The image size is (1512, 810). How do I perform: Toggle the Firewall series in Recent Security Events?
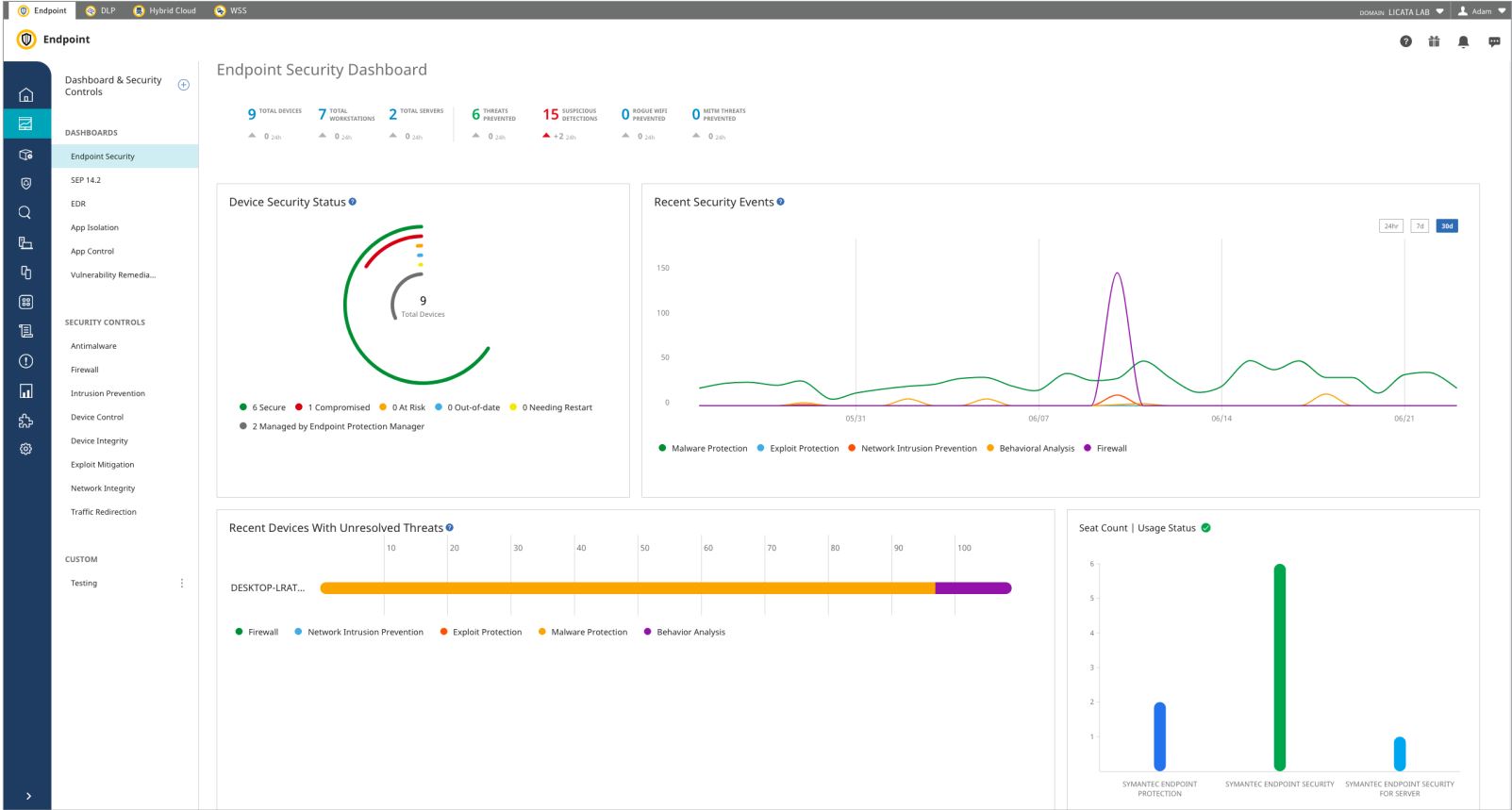tap(1105, 449)
